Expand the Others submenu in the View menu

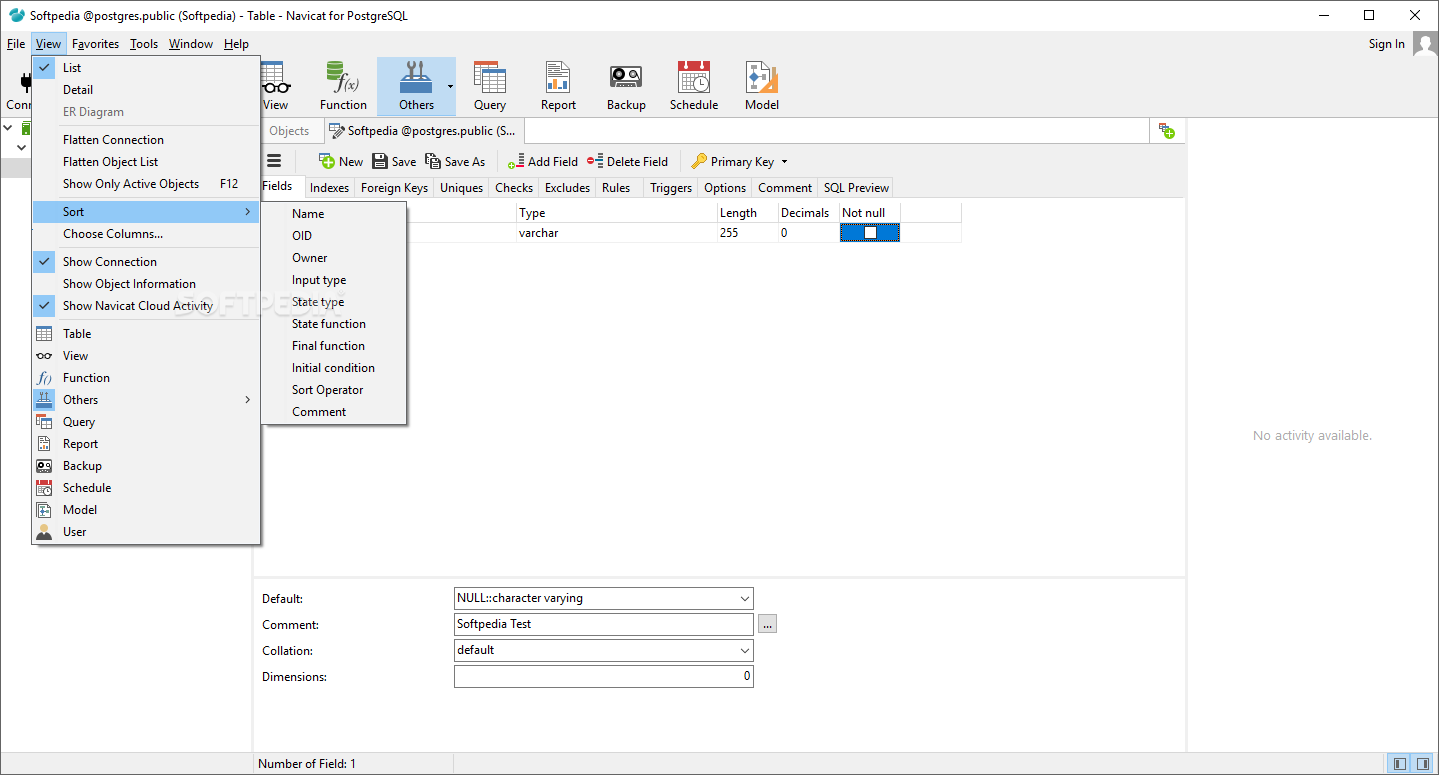point(146,400)
